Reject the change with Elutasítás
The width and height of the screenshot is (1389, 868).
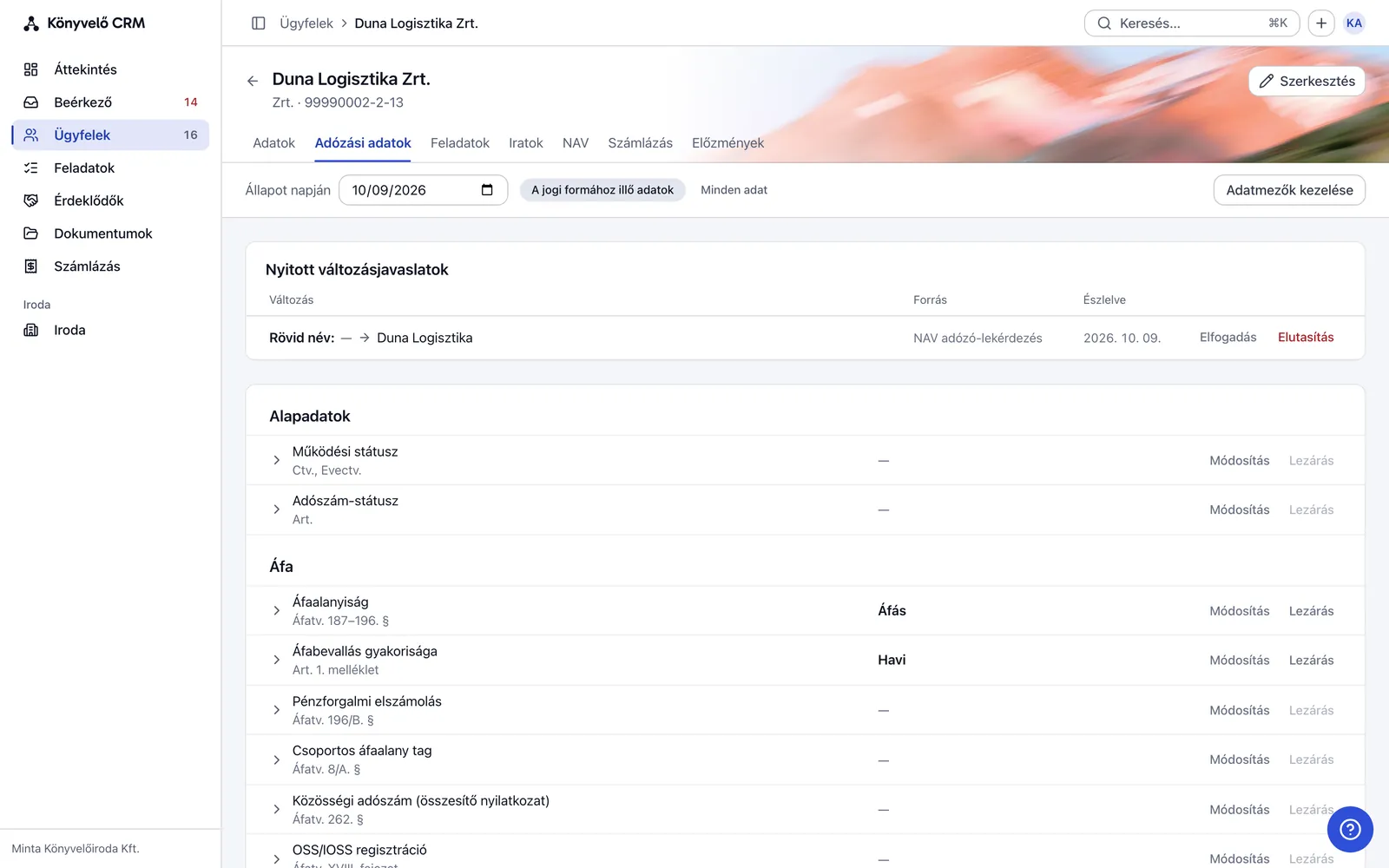[x=1306, y=338]
